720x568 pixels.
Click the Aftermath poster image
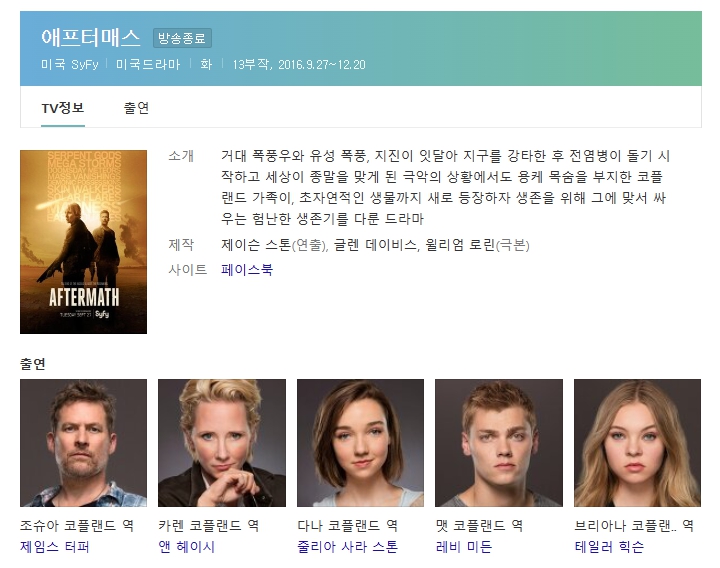coord(84,242)
